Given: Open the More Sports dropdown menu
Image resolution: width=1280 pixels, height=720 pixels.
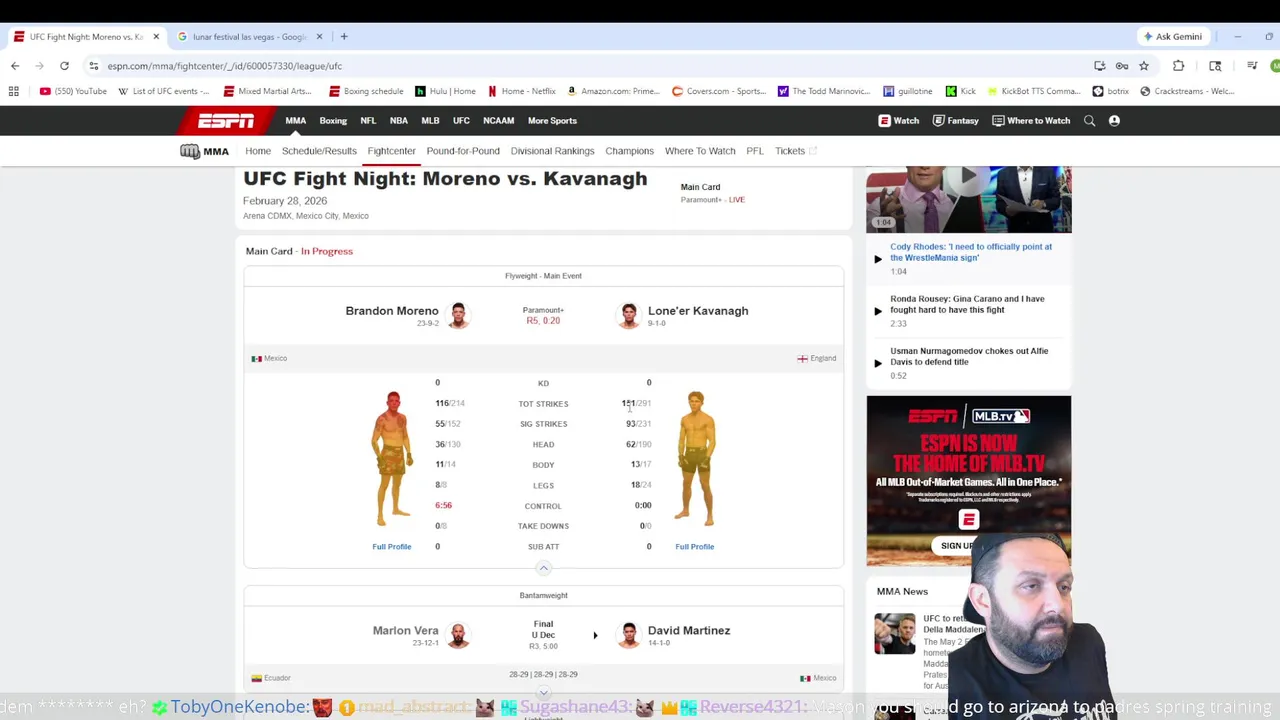Looking at the screenshot, I should pos(552,121).
